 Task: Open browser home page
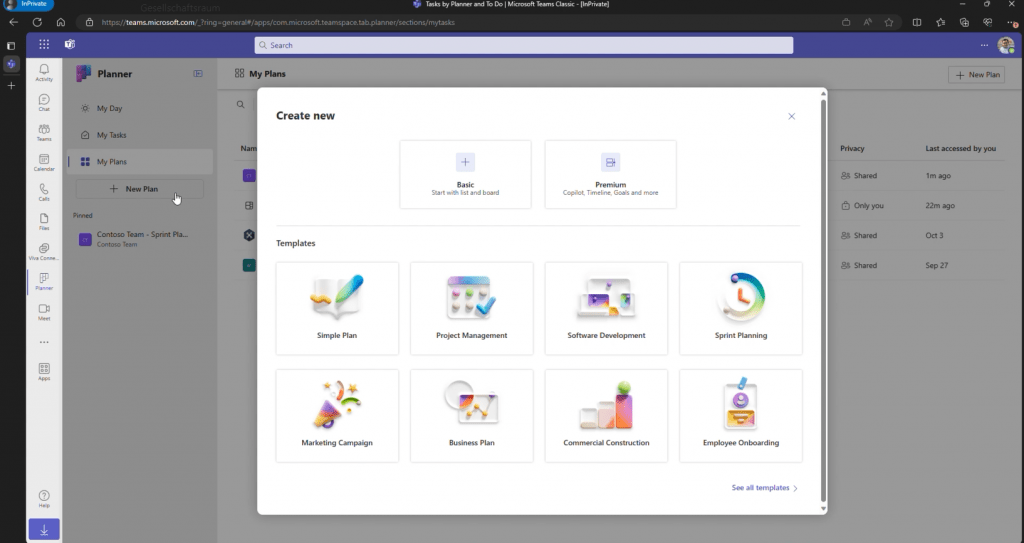coord(61,22)
